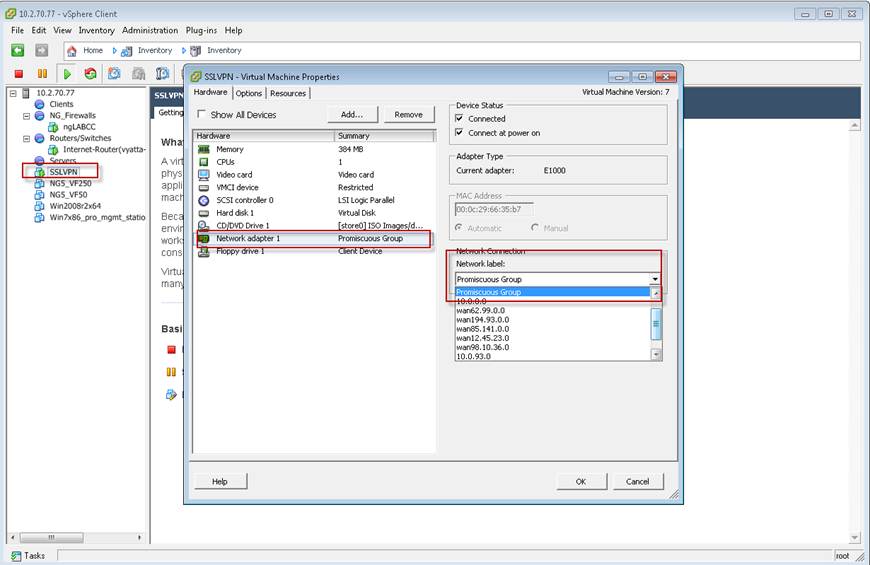
Task: Select the NGS_VF250 VM in tree
Action: 70,183
